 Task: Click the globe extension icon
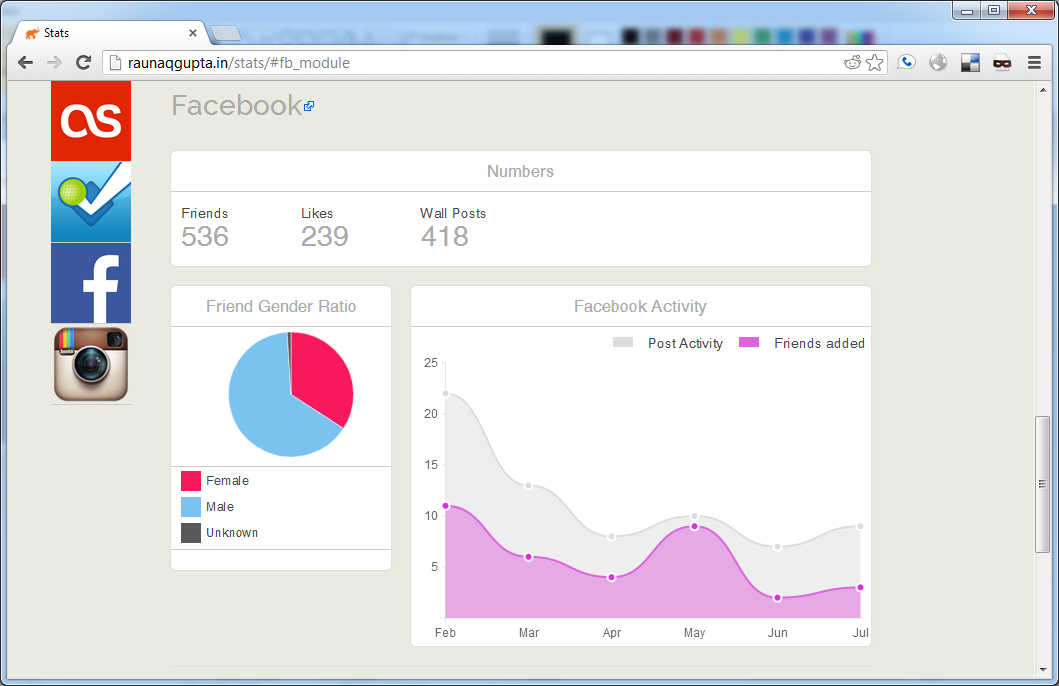[x=938, y=63]
